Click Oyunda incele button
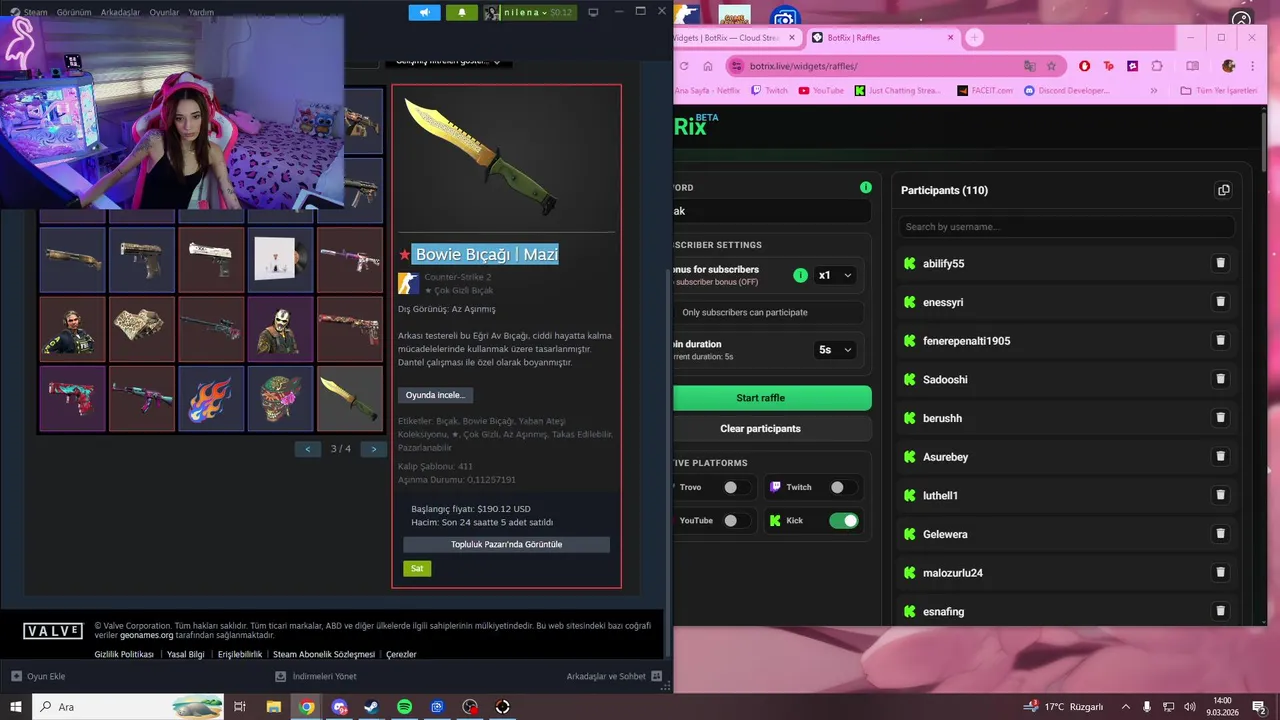This screenshot has height=720, width=1280. pos(435,395)
